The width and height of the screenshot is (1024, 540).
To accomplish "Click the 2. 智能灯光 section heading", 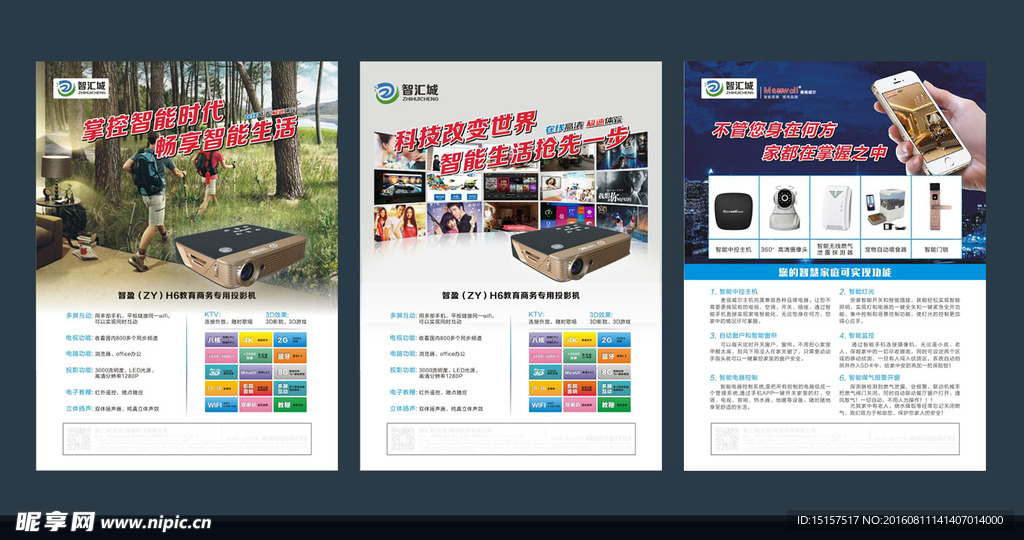I will click(x=857, y=292).
